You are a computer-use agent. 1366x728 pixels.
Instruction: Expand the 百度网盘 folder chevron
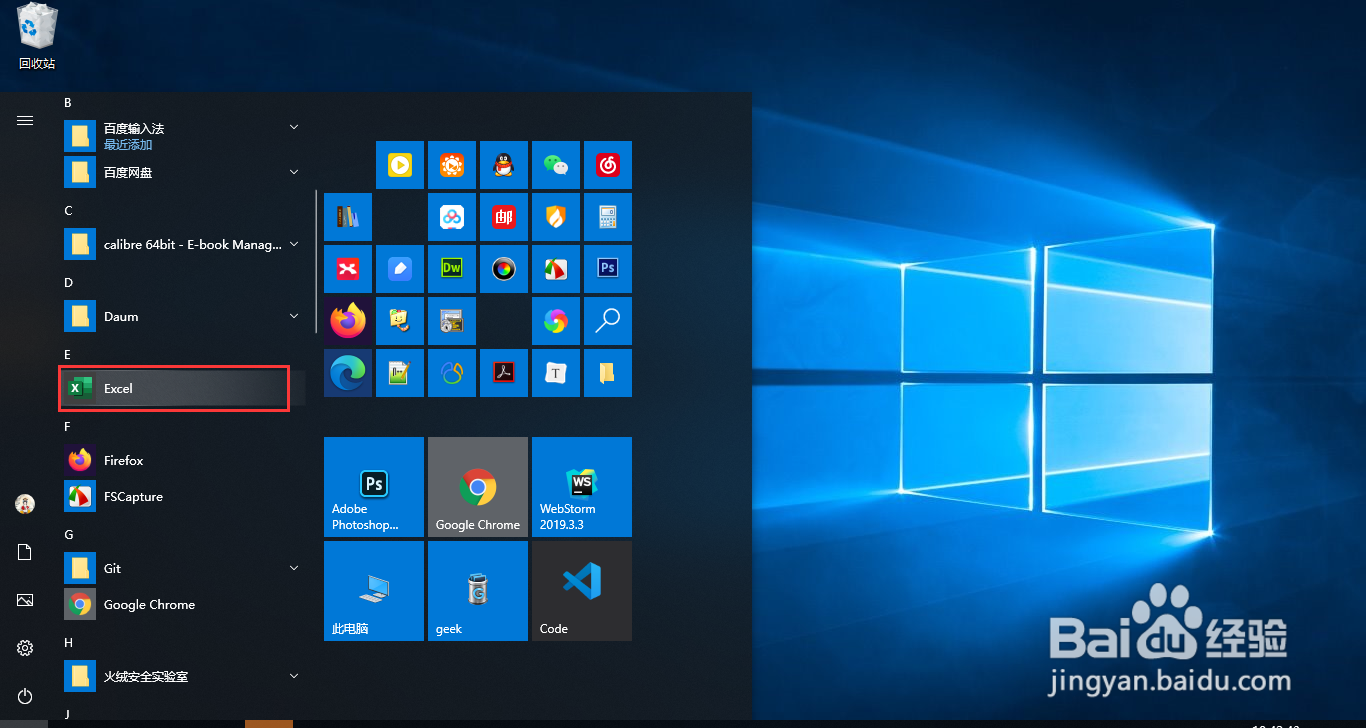[294, 172]
